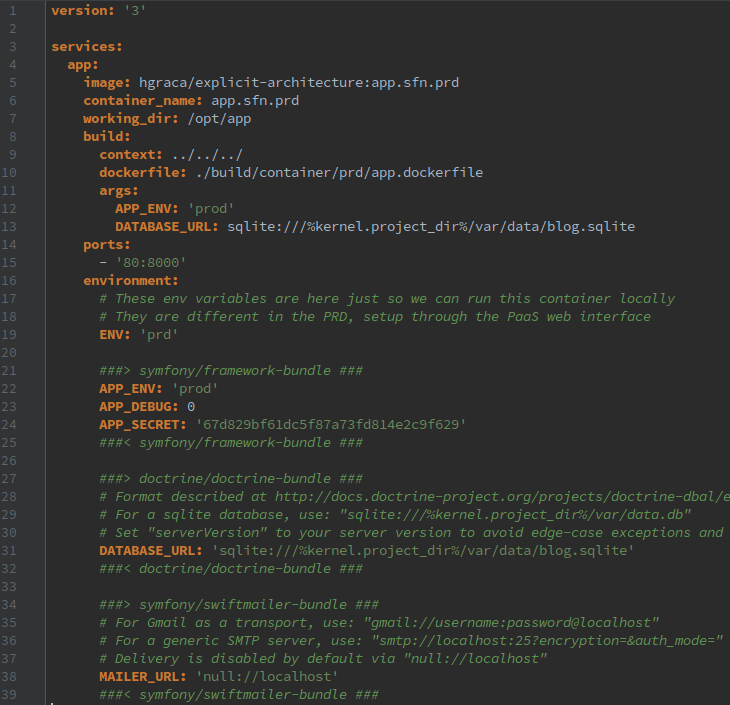Click the context value '../../../'
Image resolution: width=730 pixels, height=705 pixels.
207,155
